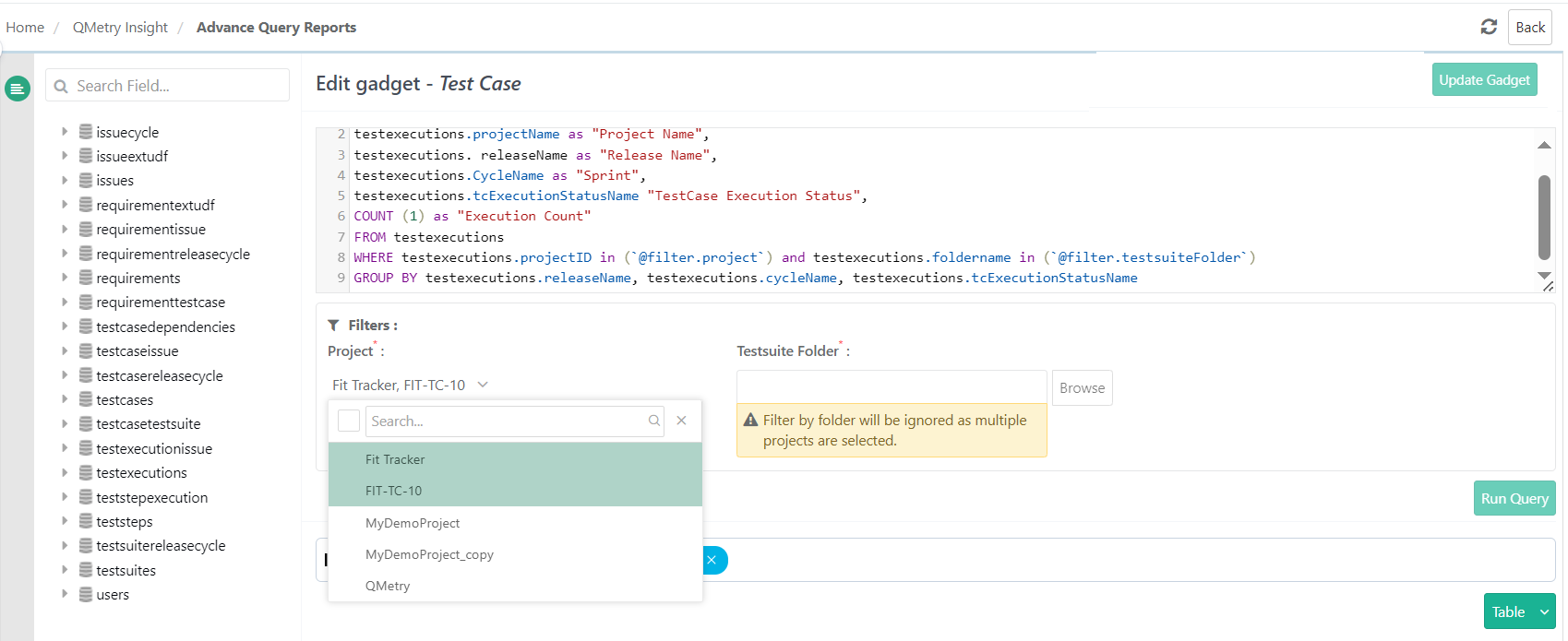1568x641 pixels.
Task: Click the testcaseissue table database icon
Action: 86,350
